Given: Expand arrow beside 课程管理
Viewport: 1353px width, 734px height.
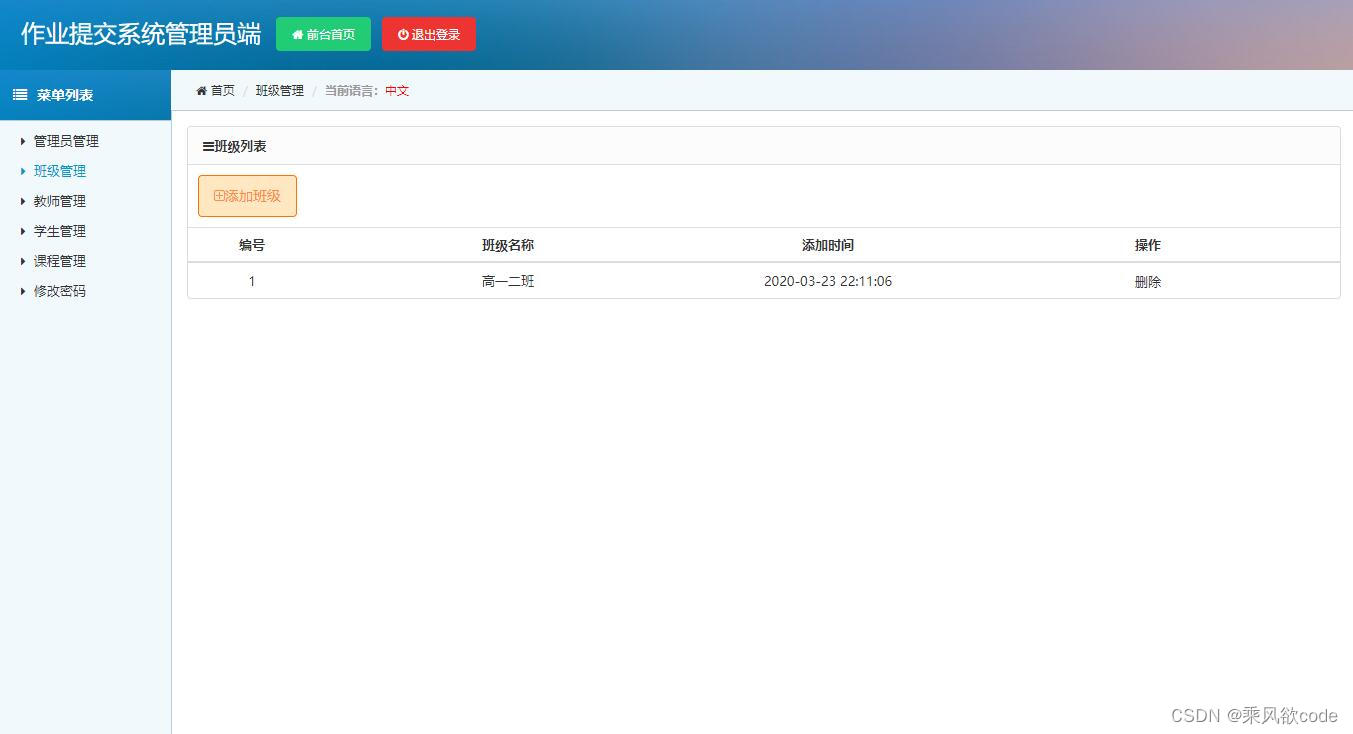Looking at the screenshot, I should 23,261.
